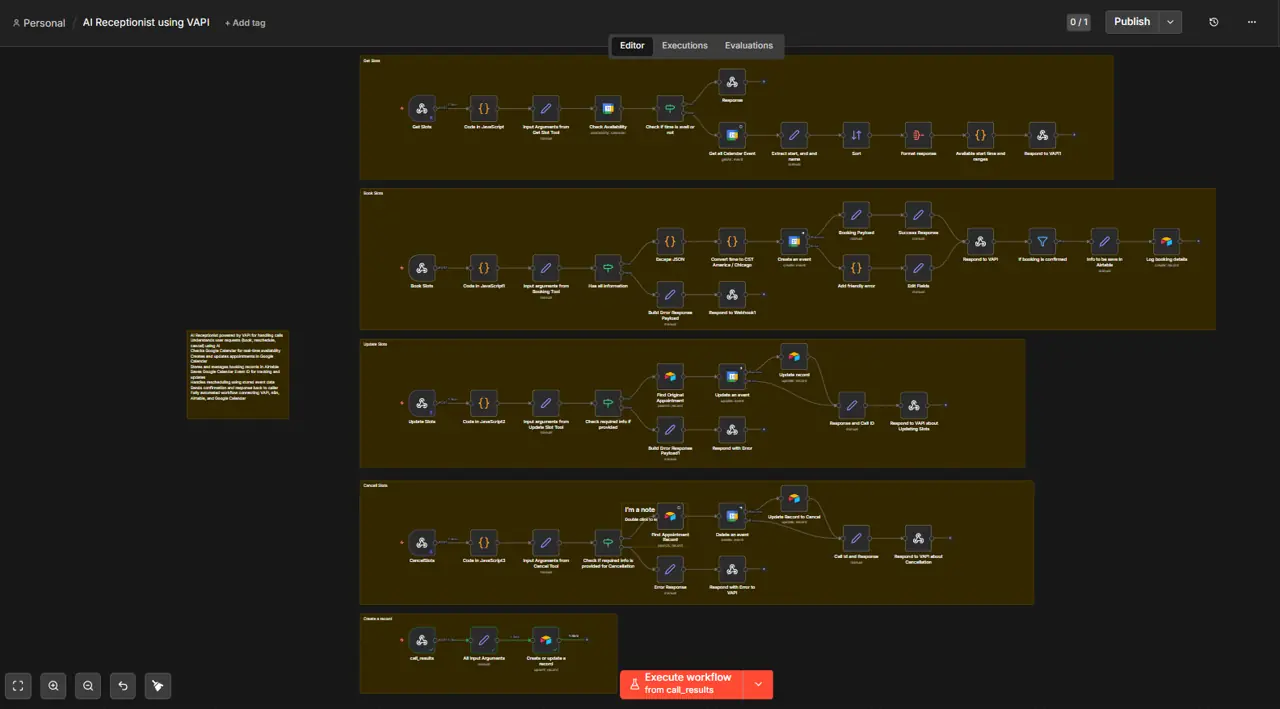The width and height of the screenshot is (1280, 709).
Task: Open the three-dot more options menu
Action: point(1251,22)
